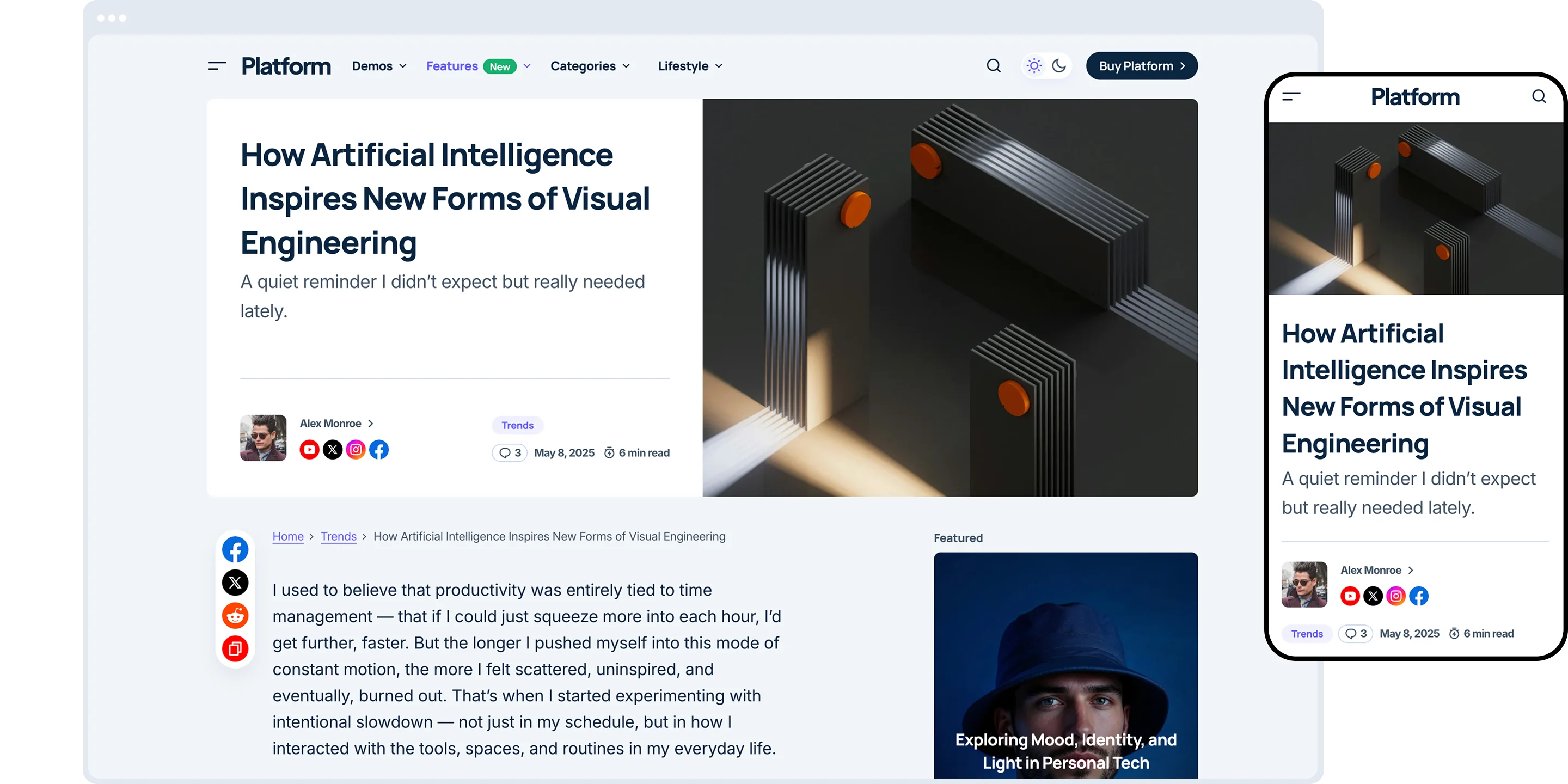Open author's Facebook icon in desktop hero

click(378, 450)
